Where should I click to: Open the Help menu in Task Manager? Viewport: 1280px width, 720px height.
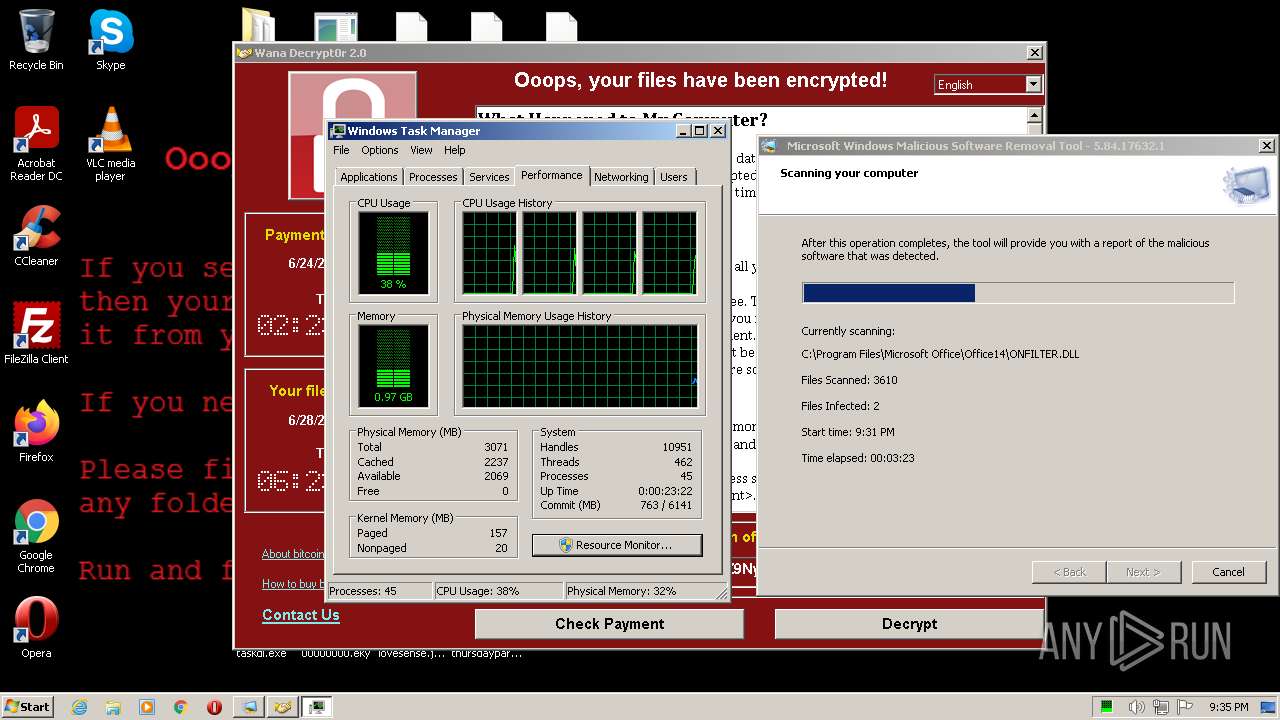tap(454, 150)
